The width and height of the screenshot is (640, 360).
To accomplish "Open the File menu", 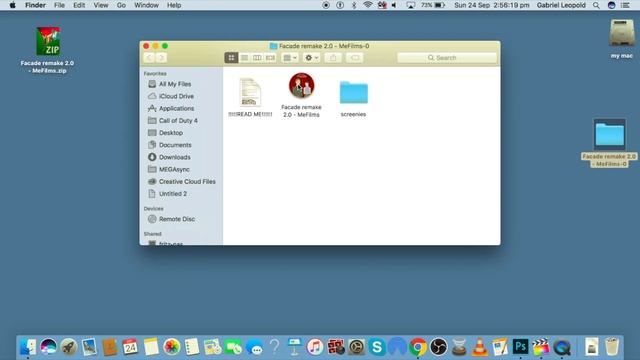I will 59,5.
